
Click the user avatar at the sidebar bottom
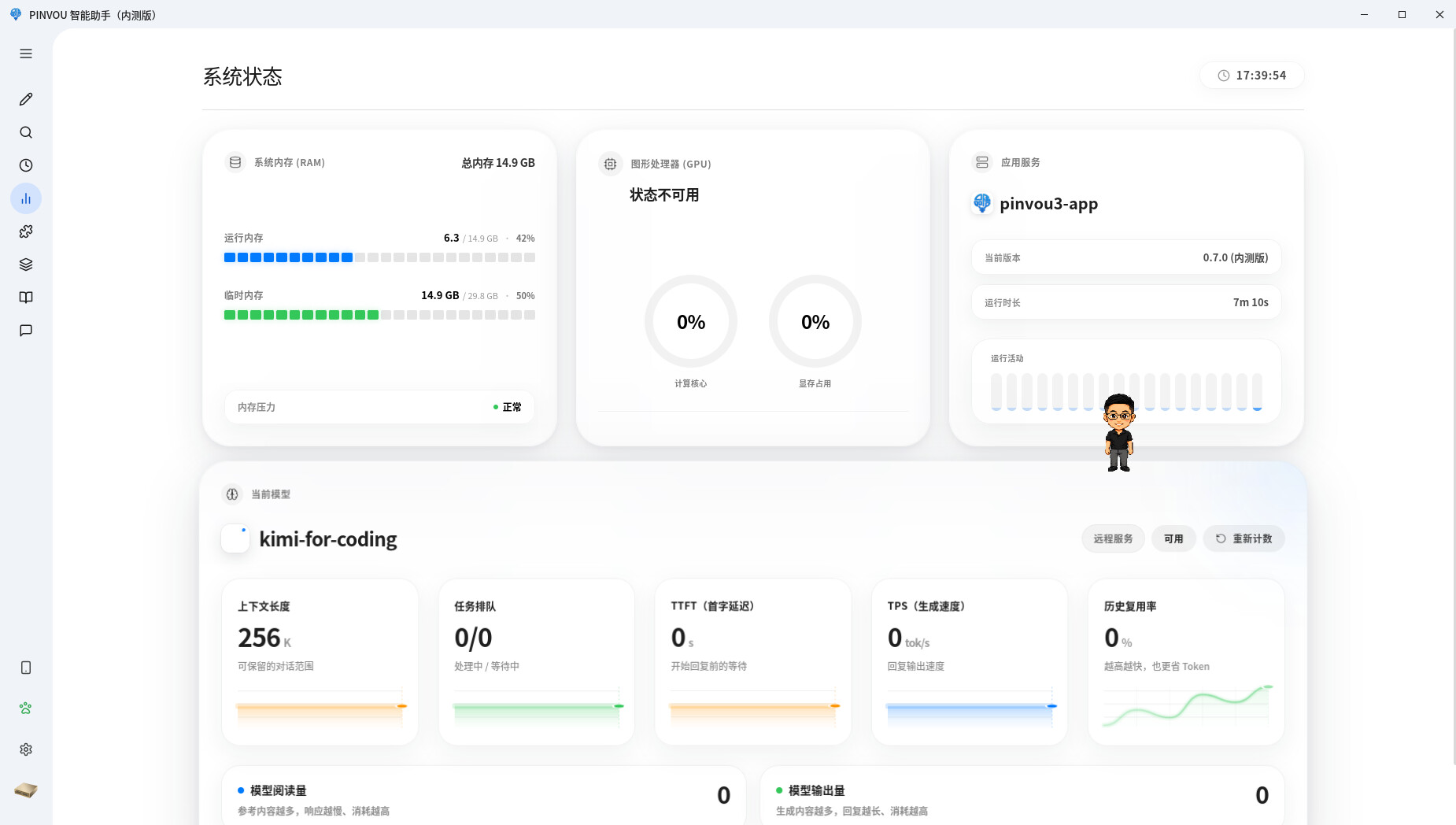26,790
